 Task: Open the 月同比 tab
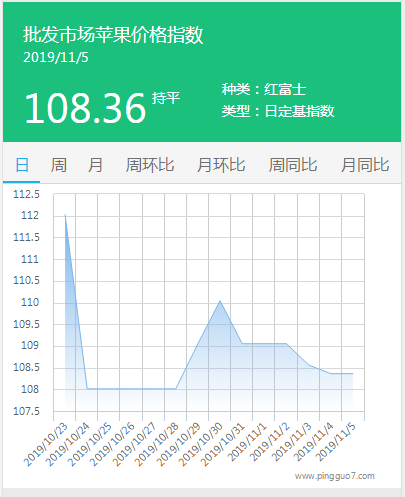[x=365, y=165]
